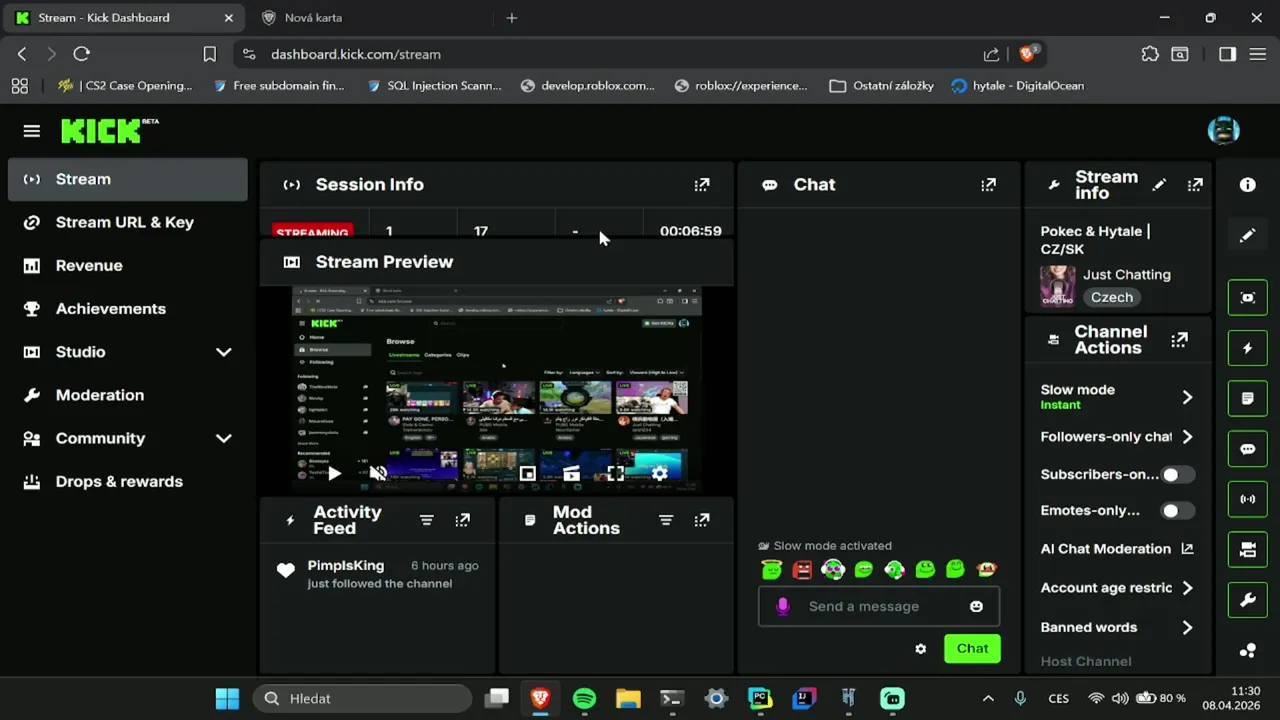Open Ostatní záložky bookmarks folder
Viewport: 1280px width, 720px height.
click(882, 86)
